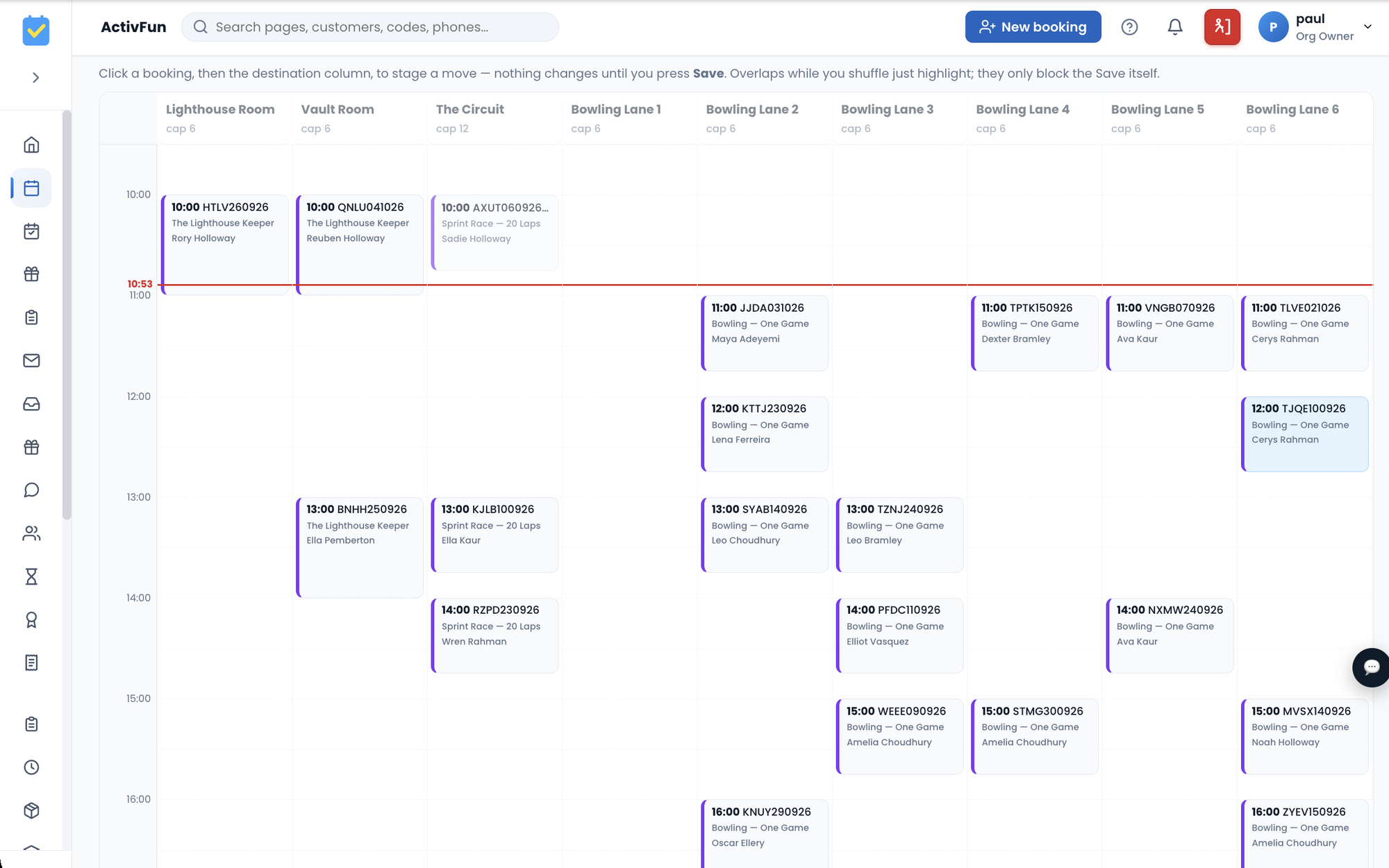
Task: Open the home icon in sidebar
Action: (31, 144)
